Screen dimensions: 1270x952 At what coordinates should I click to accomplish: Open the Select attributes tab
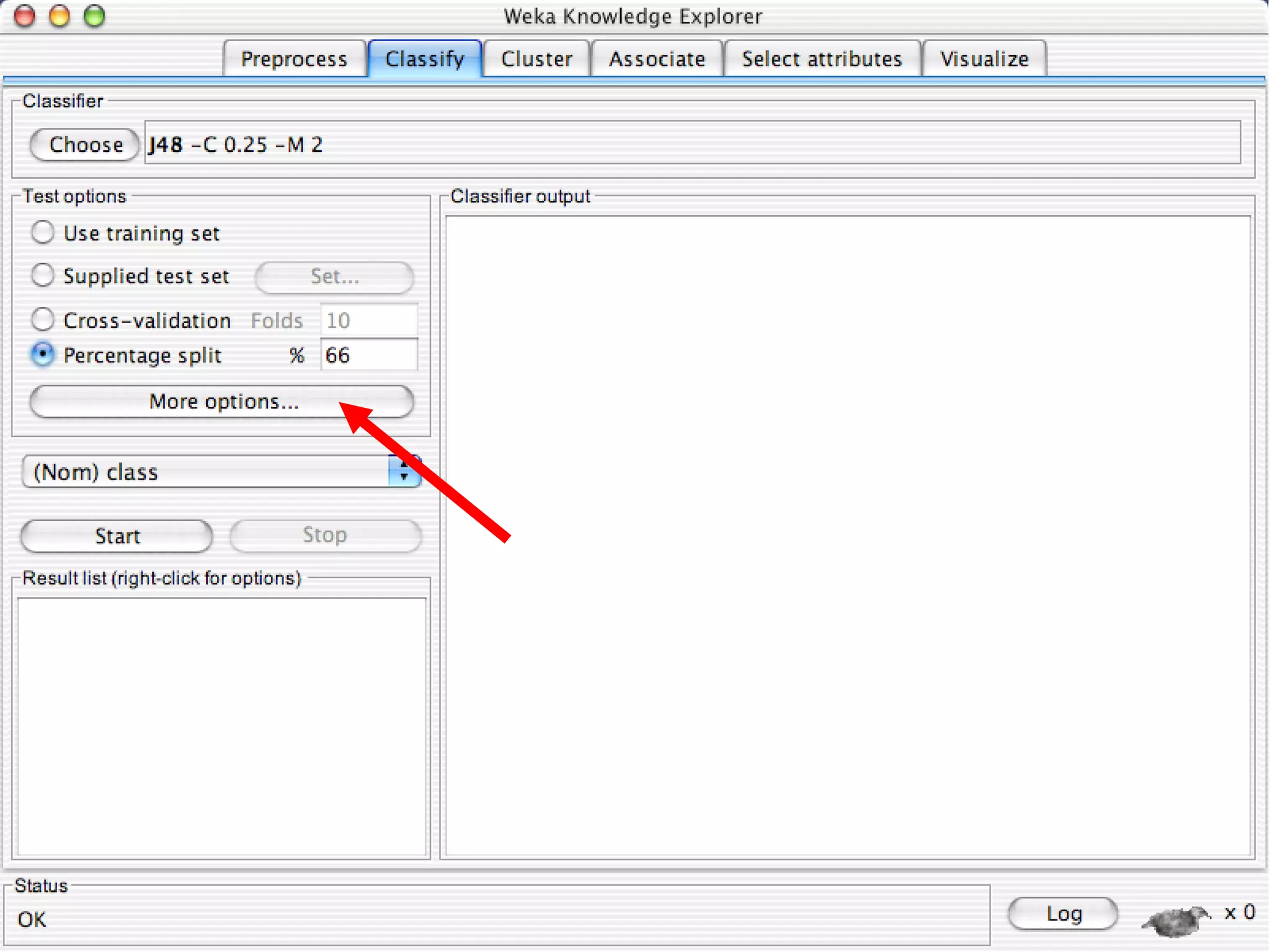coord(822,59)
